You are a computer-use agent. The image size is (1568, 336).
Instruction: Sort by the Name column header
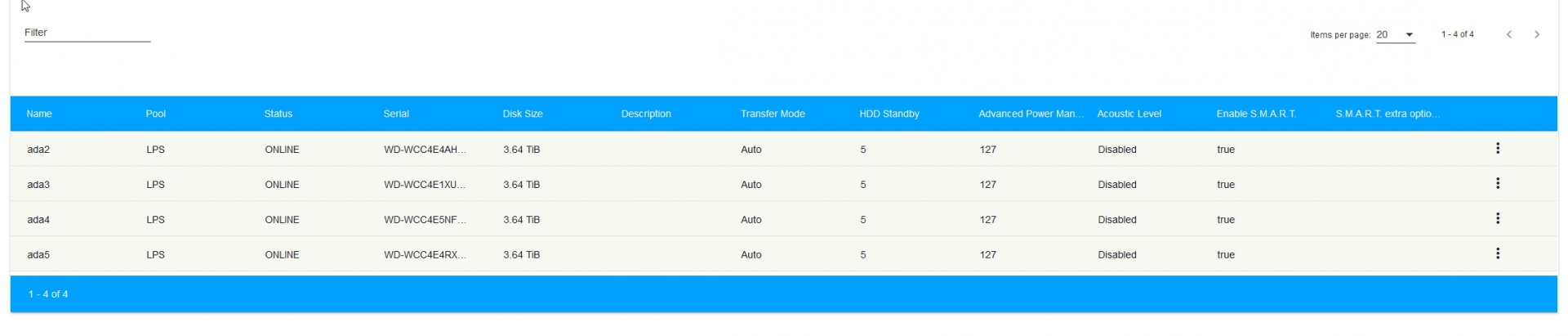pyautogui.click(x=39, y=114)
